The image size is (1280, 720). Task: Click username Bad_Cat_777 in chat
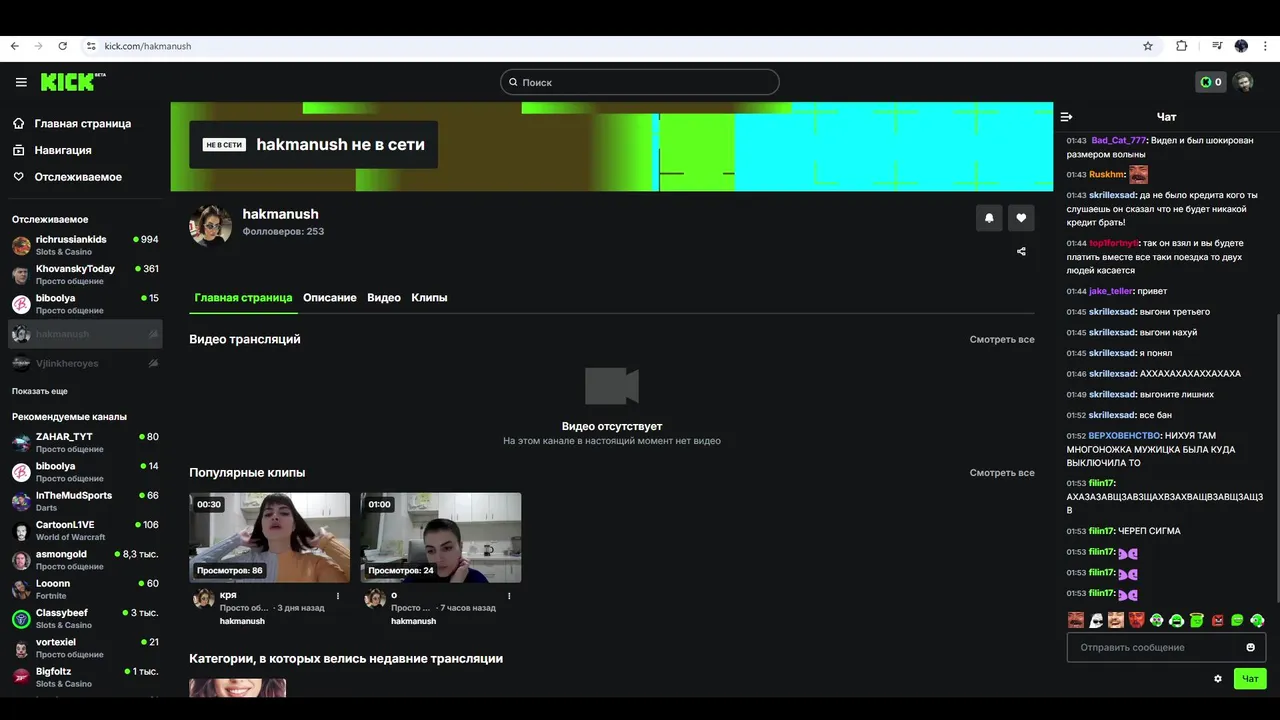point(1118,141)
